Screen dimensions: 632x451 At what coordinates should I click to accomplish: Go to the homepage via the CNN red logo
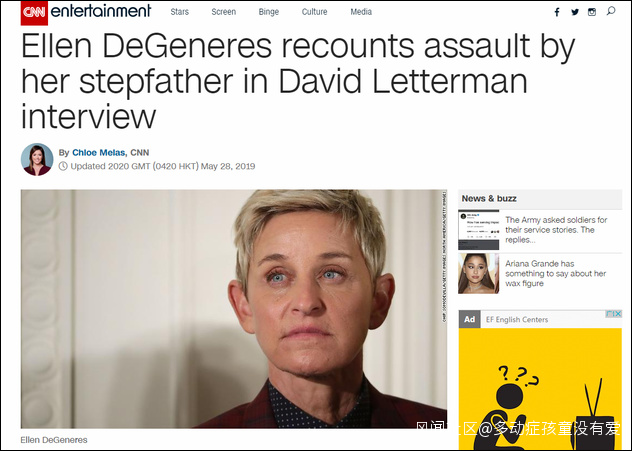click(x=34, y=13)
